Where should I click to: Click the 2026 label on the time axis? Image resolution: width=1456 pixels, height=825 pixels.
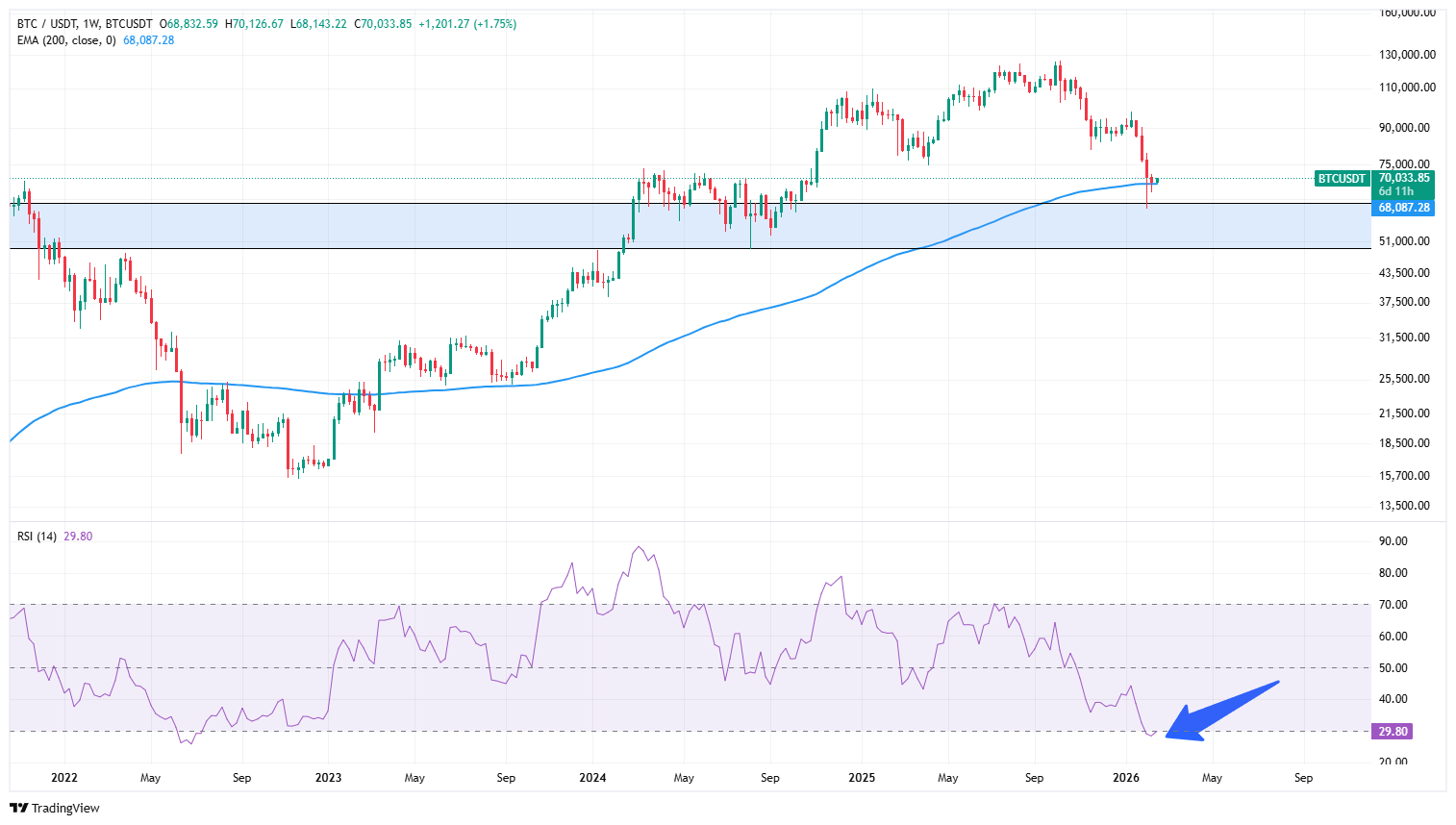[x=1125, y=778]
